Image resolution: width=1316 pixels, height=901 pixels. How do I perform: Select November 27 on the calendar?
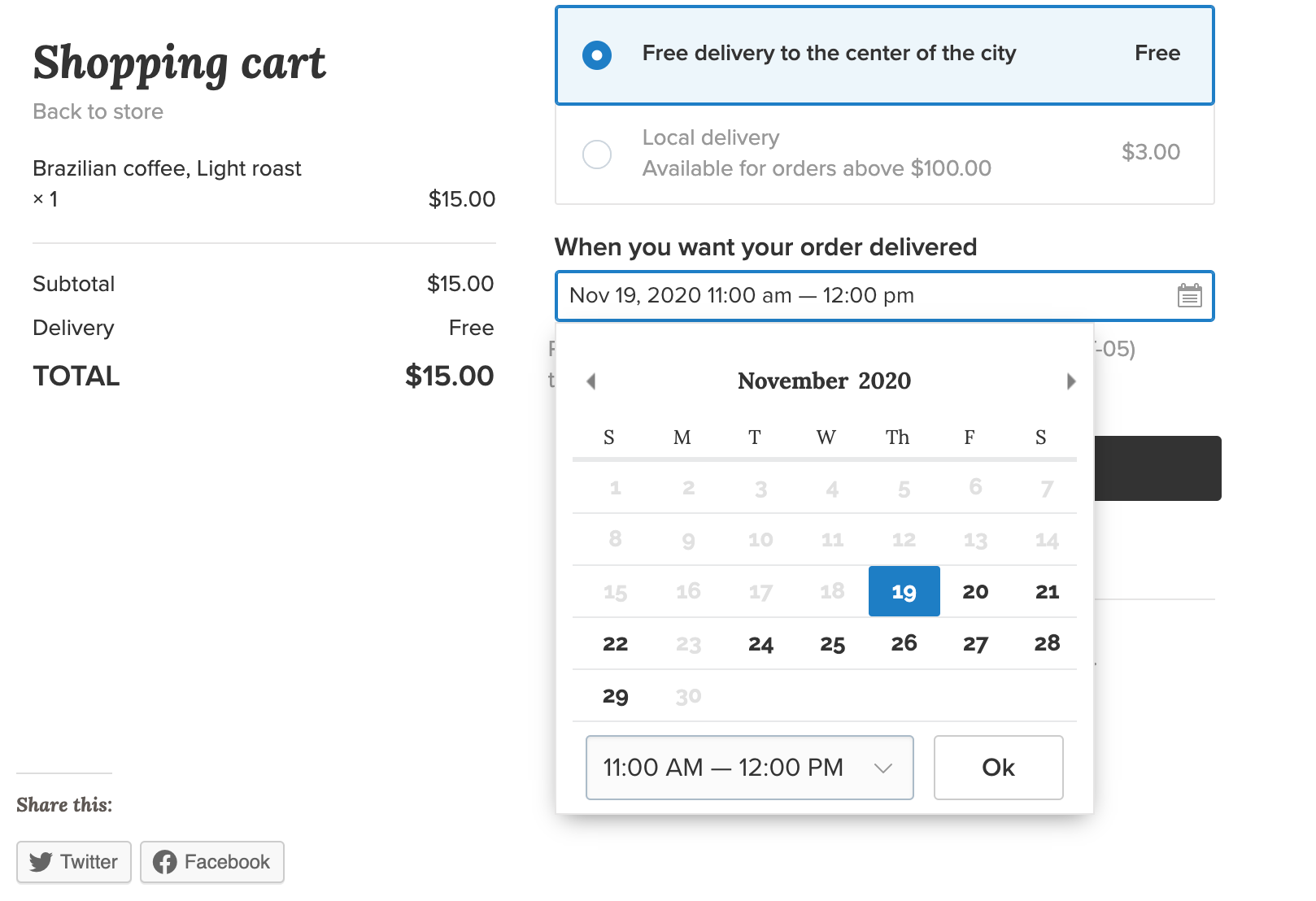975,643
